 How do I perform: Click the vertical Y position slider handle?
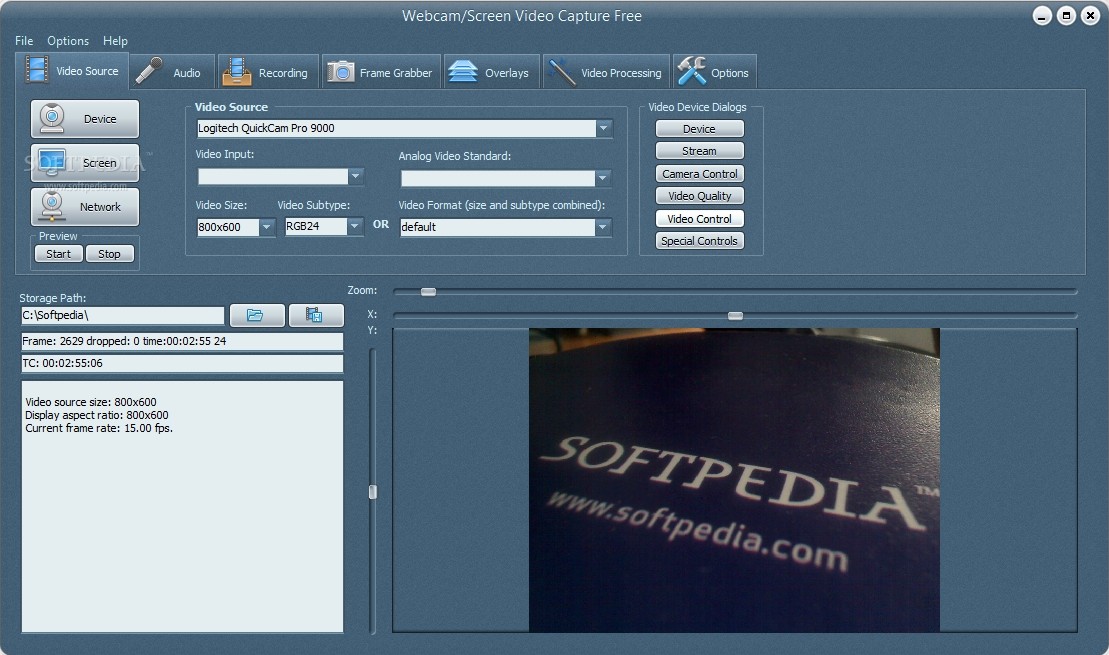373,492
